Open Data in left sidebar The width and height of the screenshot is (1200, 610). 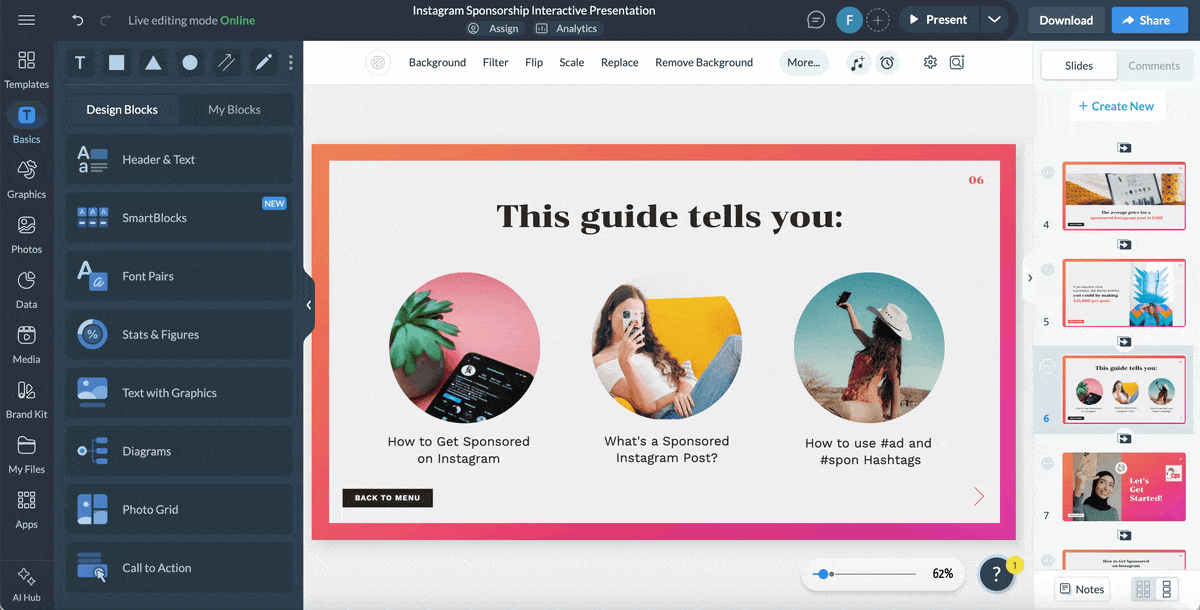[27, 289]
